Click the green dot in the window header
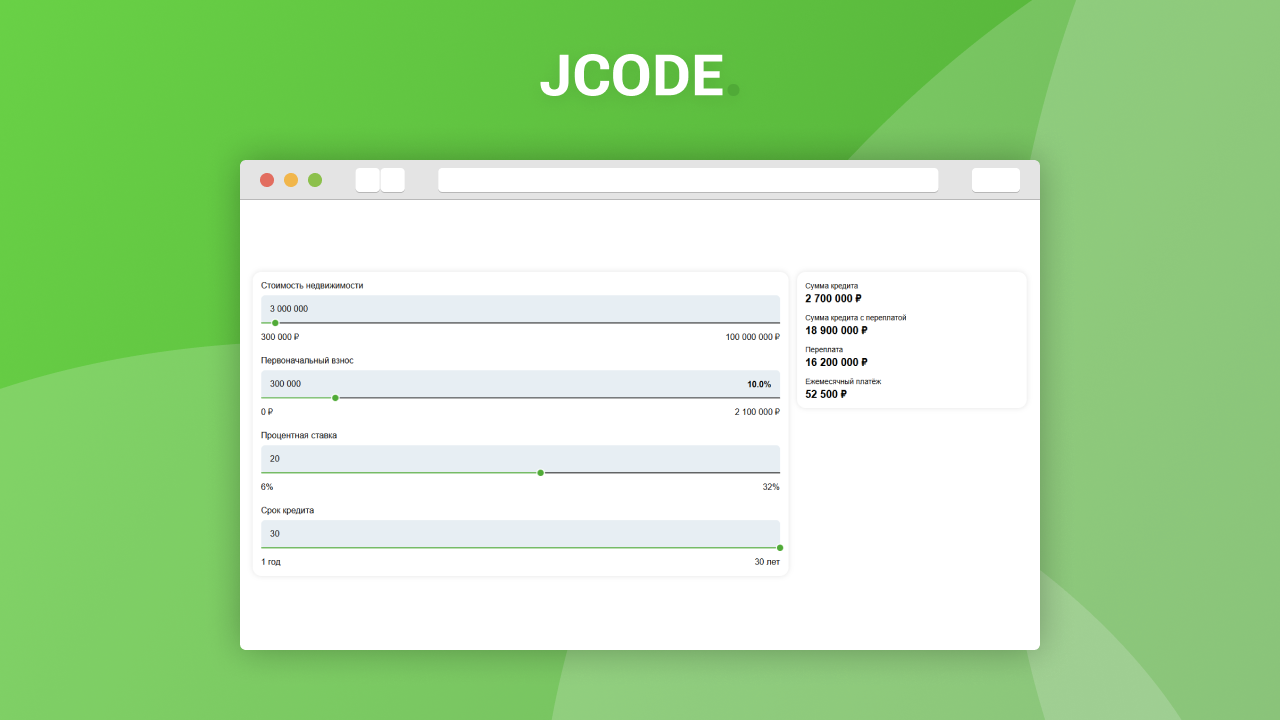This screenshot has width=1280, height=720. tap(315, 180)
